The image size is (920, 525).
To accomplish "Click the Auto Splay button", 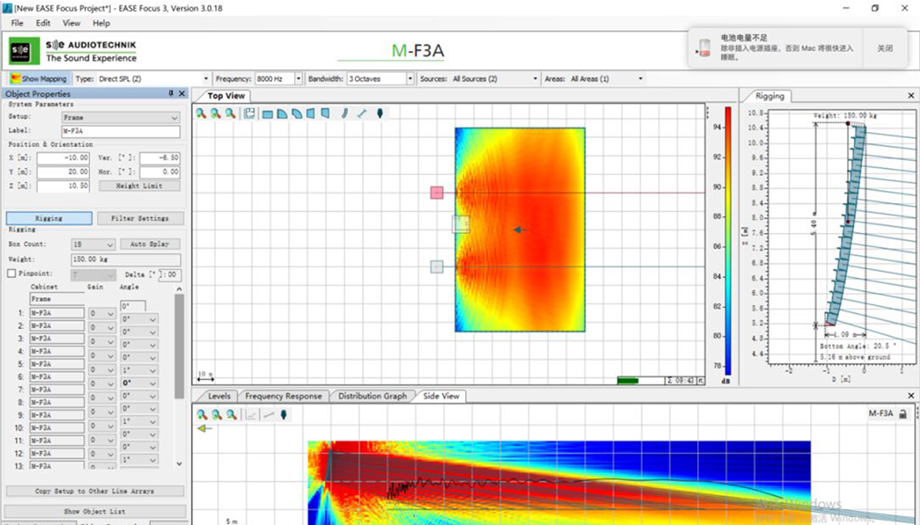I will tap(150, 244).
